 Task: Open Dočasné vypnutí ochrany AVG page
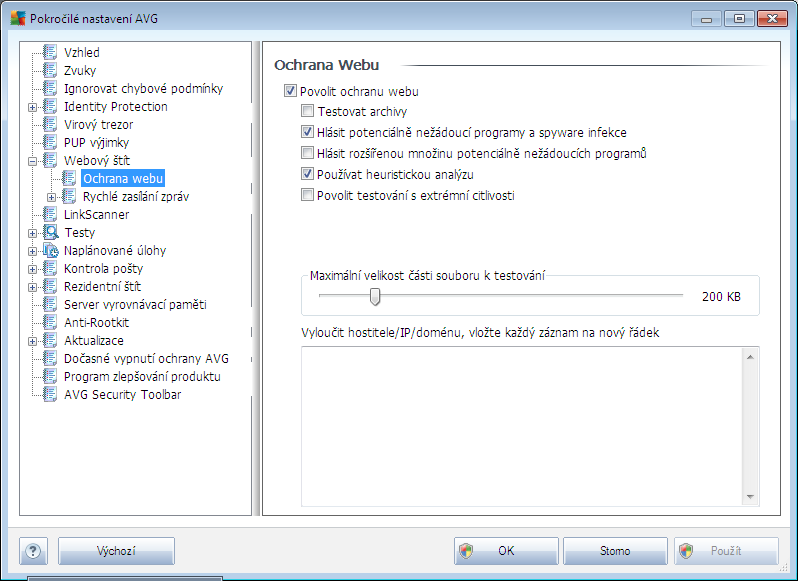click(146, 359)
